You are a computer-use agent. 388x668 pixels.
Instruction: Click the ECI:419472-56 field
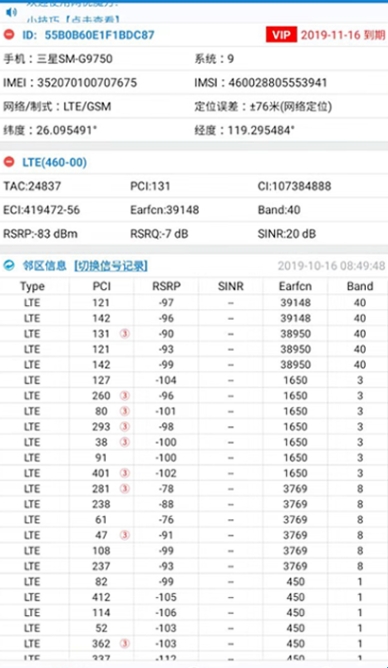(41, 210)
